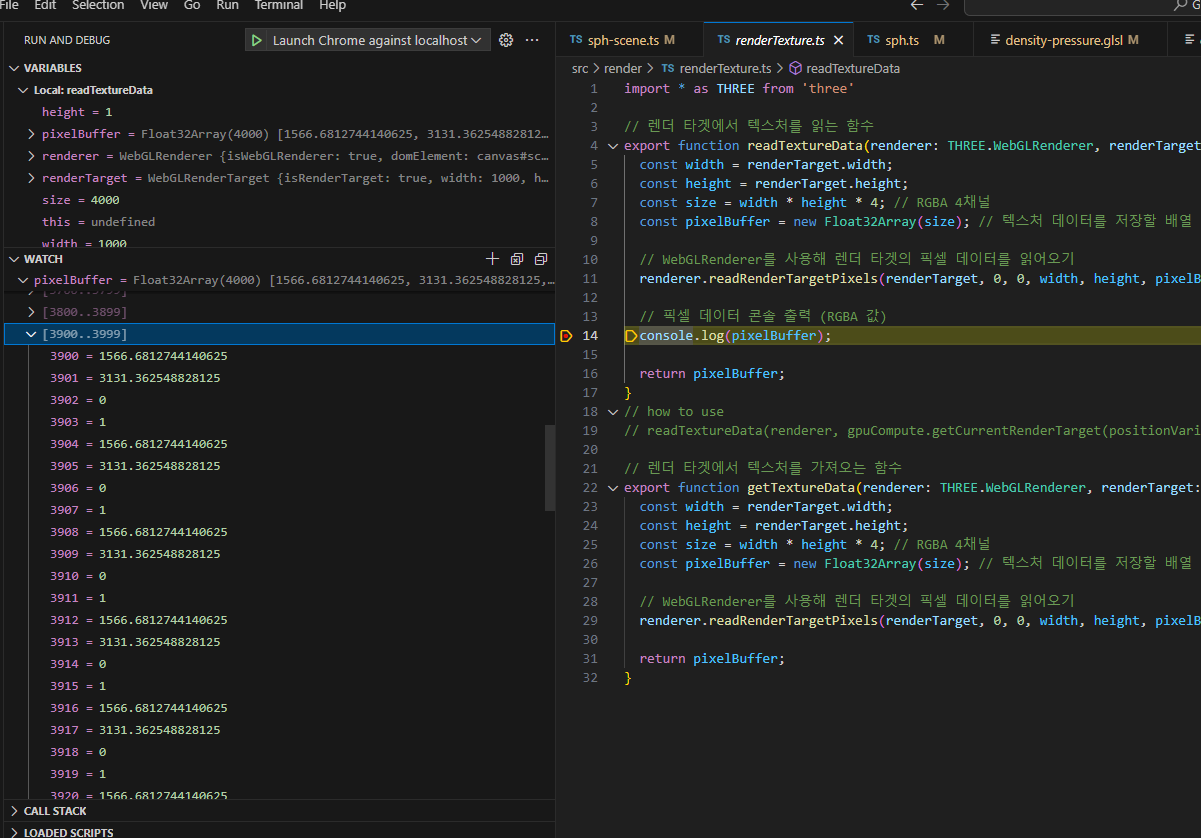Click the command center search box

coord(1082,5)
